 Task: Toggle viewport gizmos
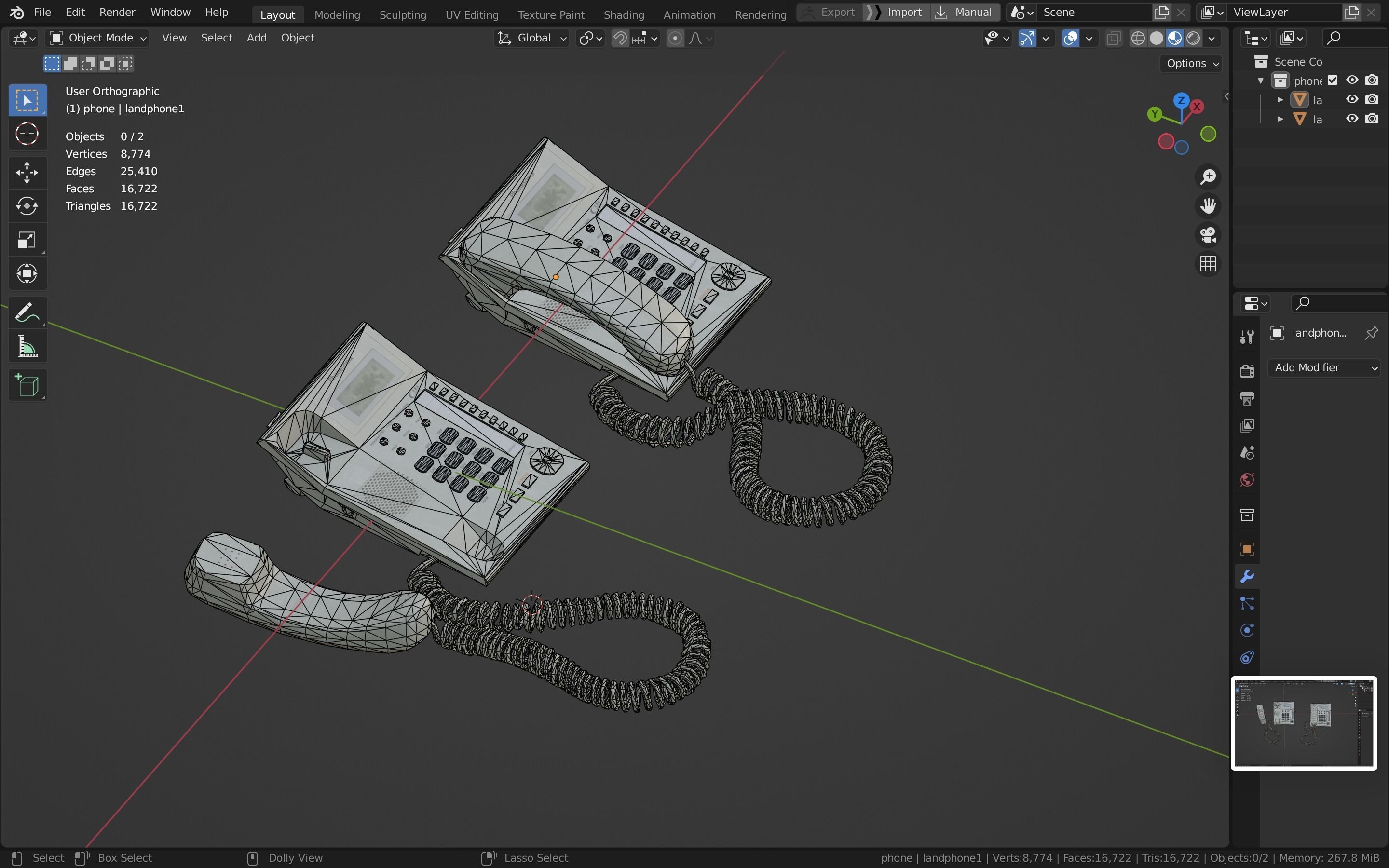pyautogui.click(x=1027, y=39)
